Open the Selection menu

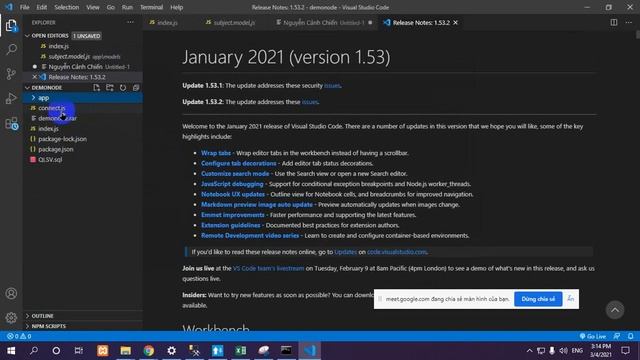pos(67,7)
